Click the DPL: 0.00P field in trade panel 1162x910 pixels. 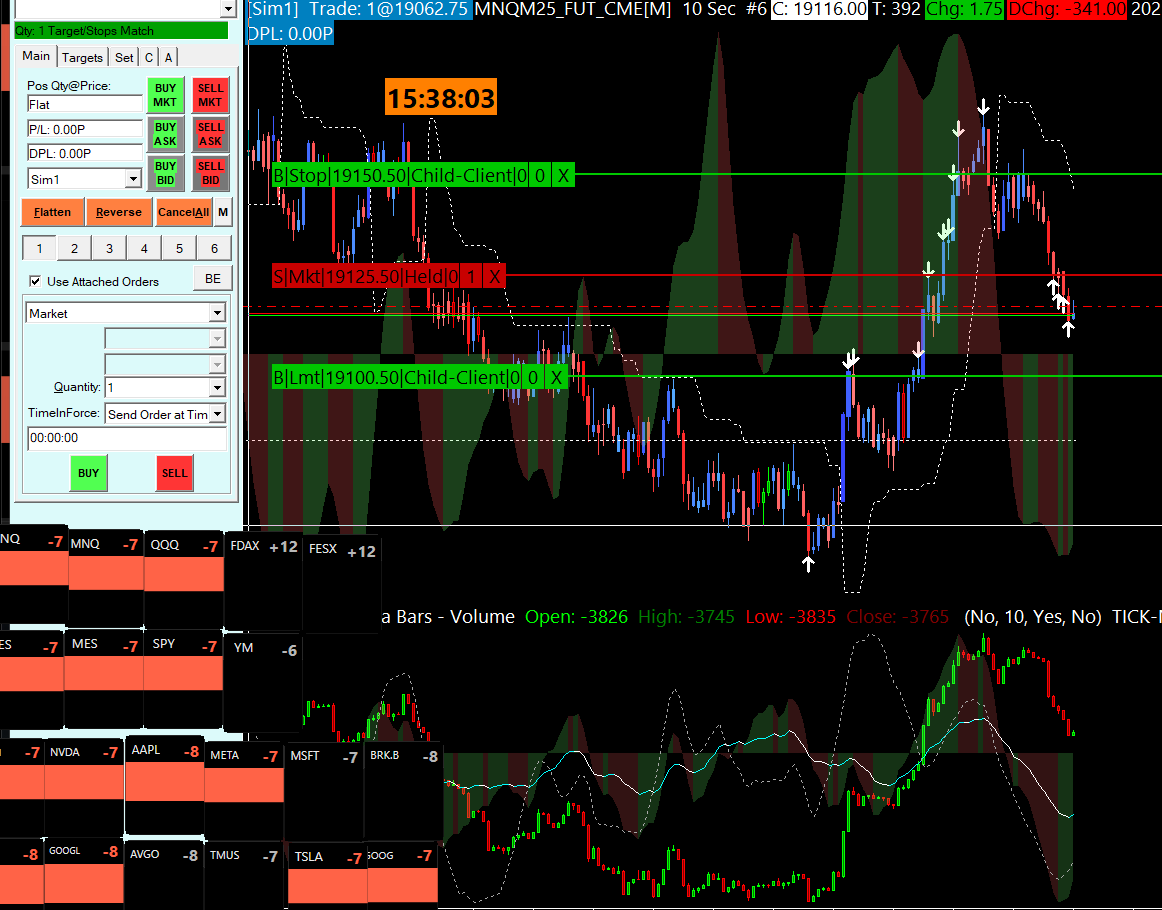point(84,153)
